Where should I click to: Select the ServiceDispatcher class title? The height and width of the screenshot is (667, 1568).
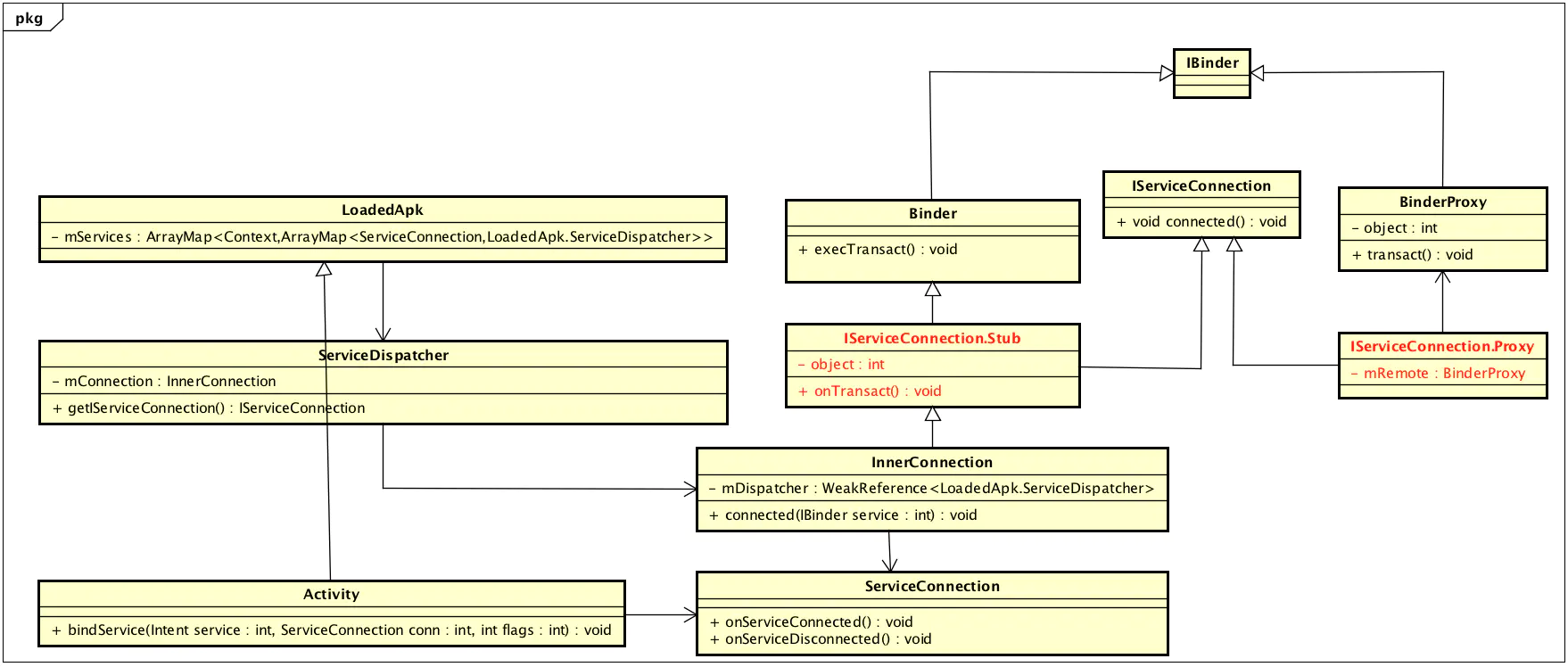point(384,355)
